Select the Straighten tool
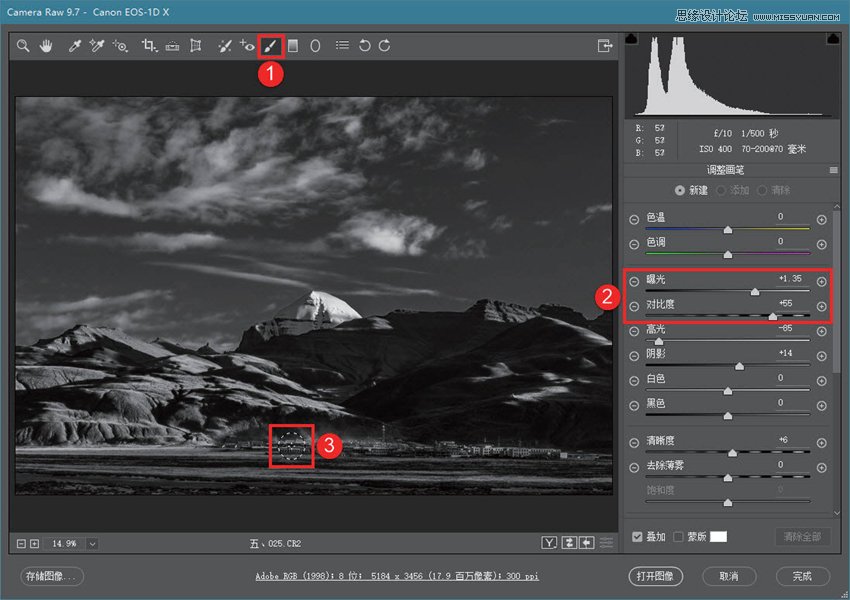The image size is (850, 600). [172, 46]
